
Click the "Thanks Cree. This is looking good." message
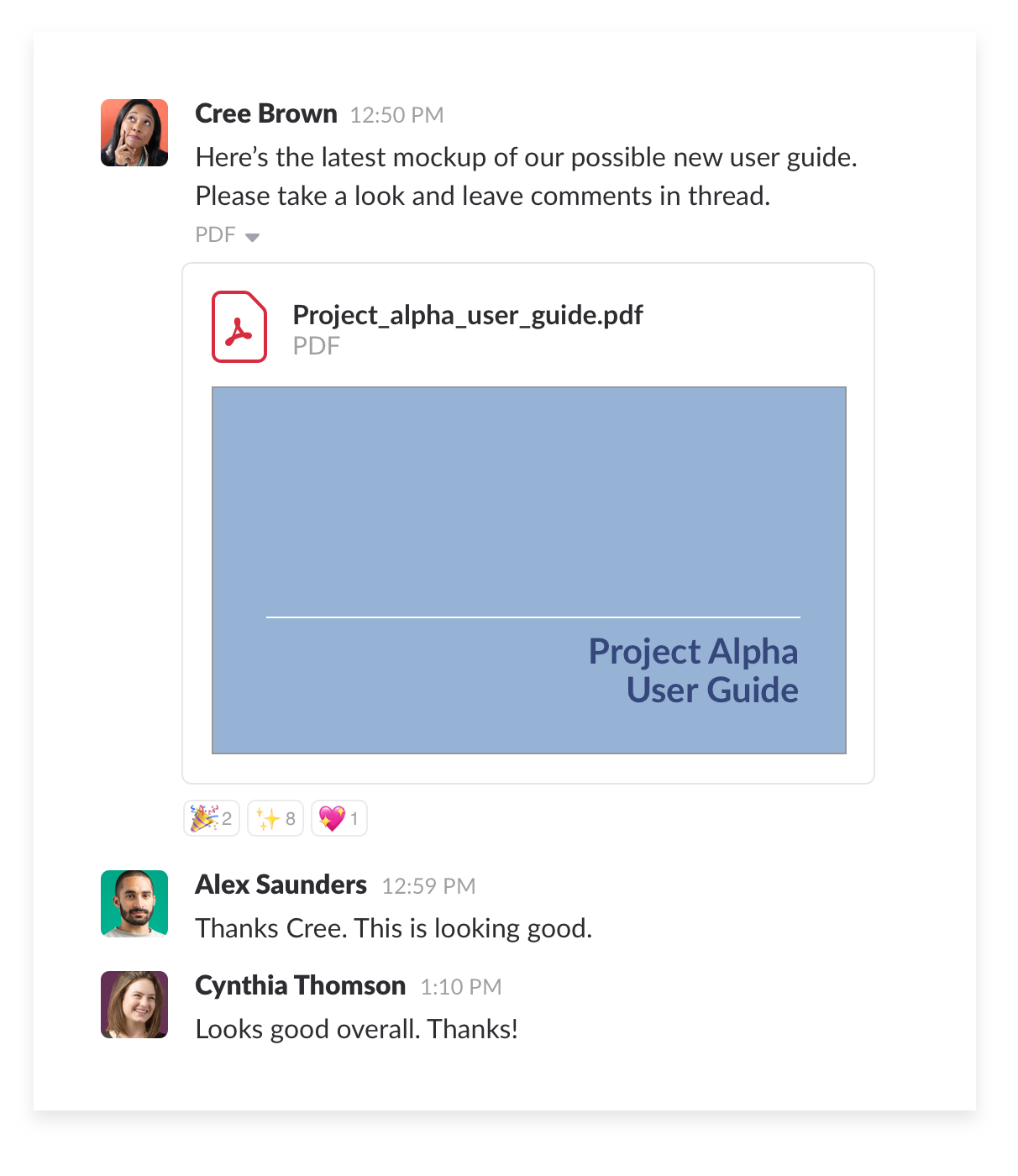(x=394, y=928)
